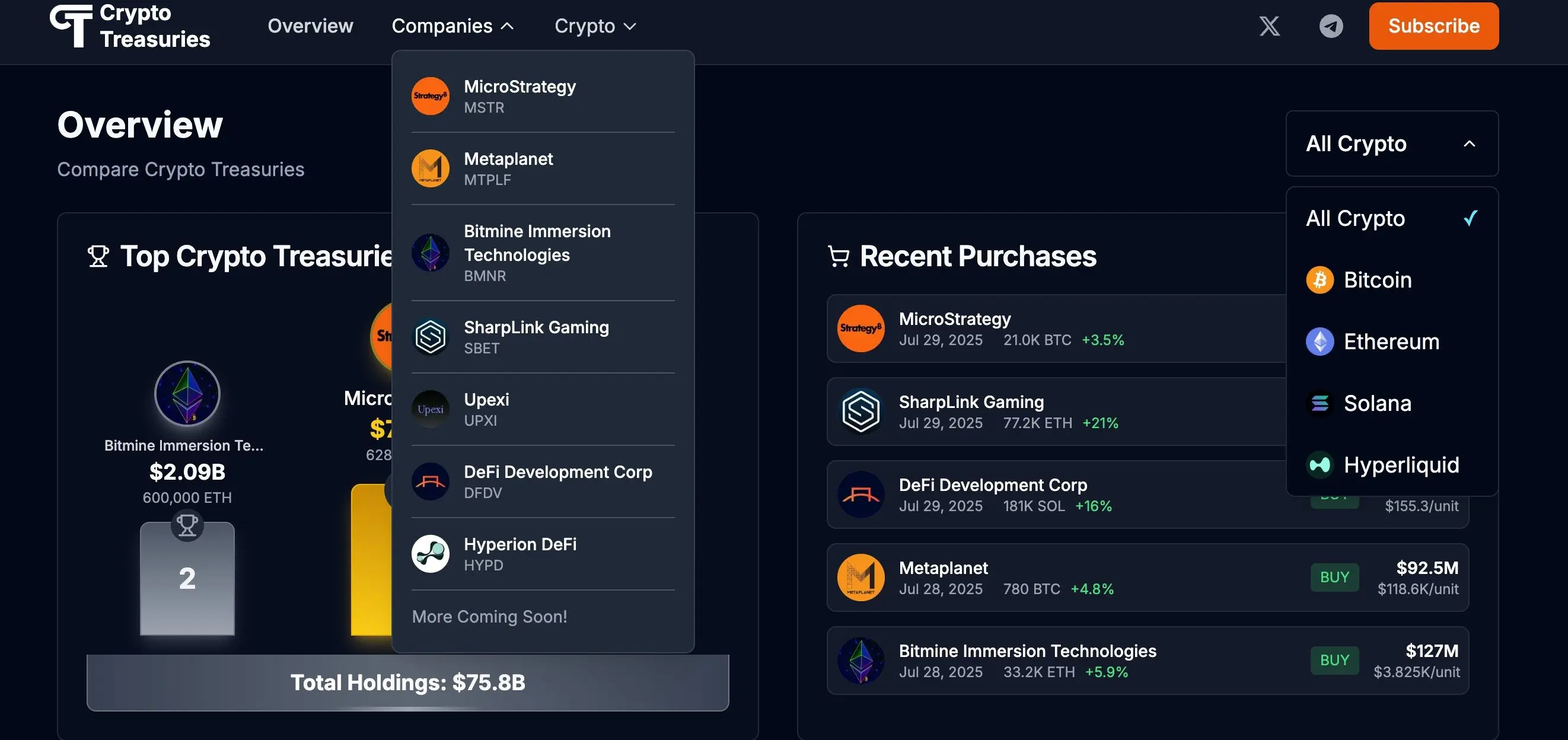Select the checked All Crypto filter option

coord(1391,218)
